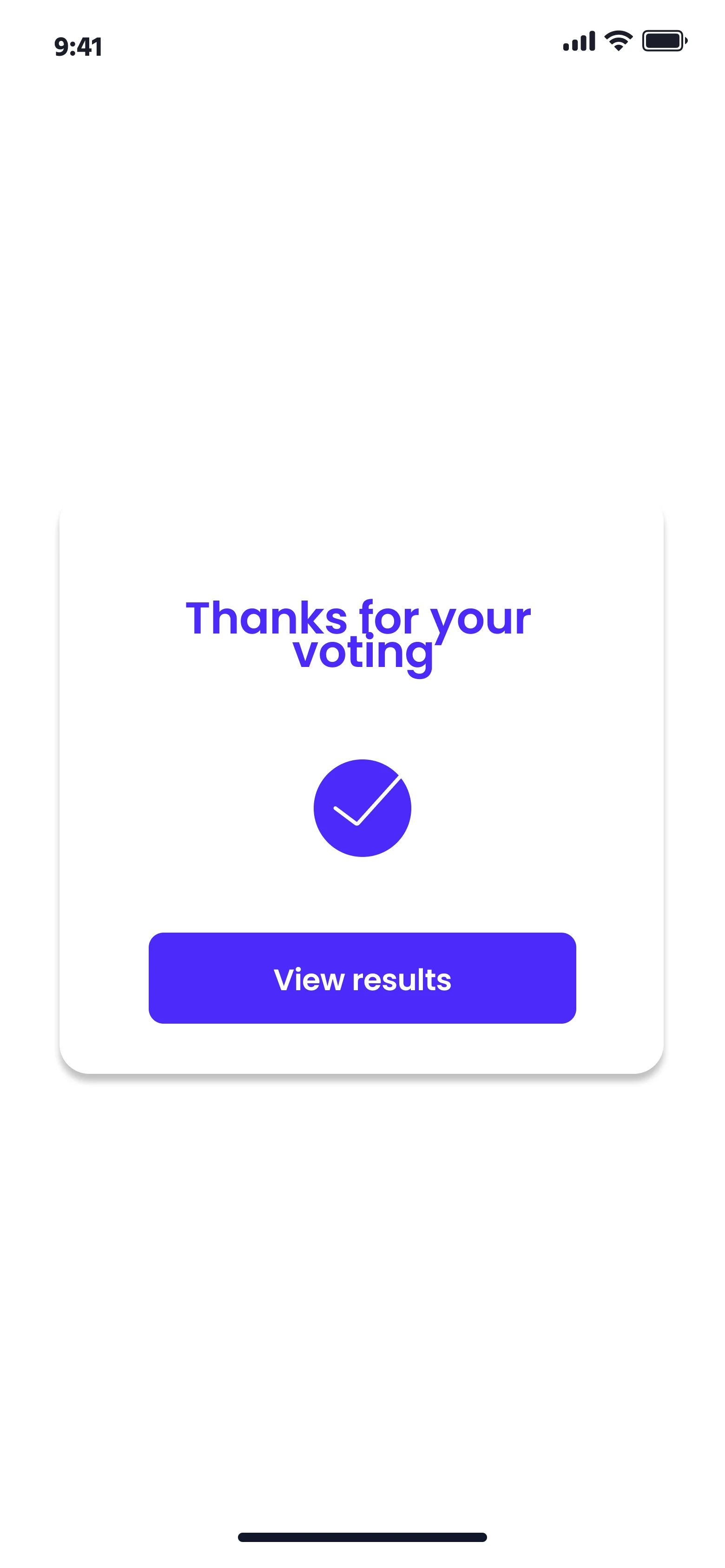The width and height of the screenshot is (725, 1568).
Task: Tap the vote confirmation success badge
Action: click(362, 808)
